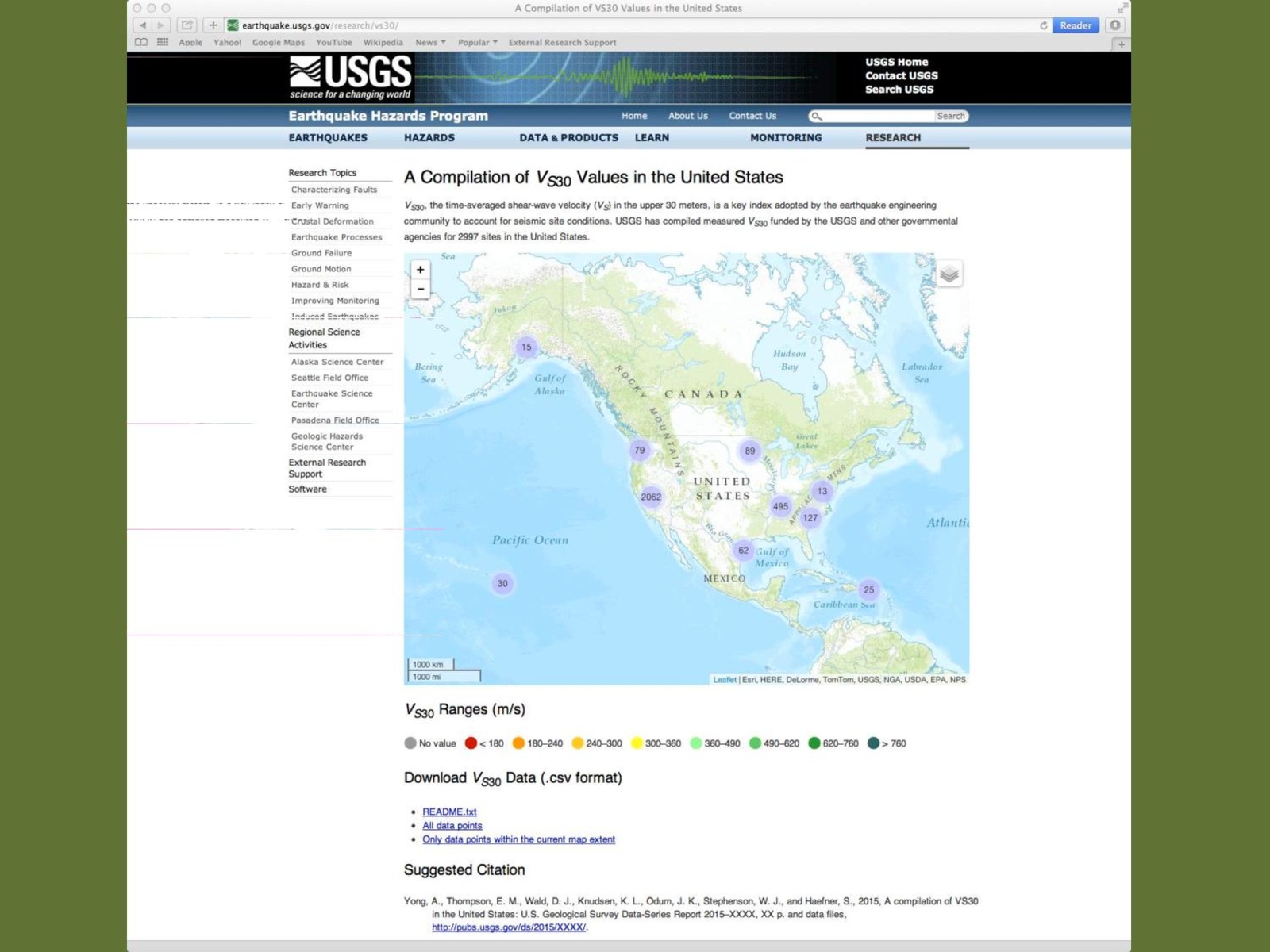Click the Top Sites grid icon

[163, 42]
